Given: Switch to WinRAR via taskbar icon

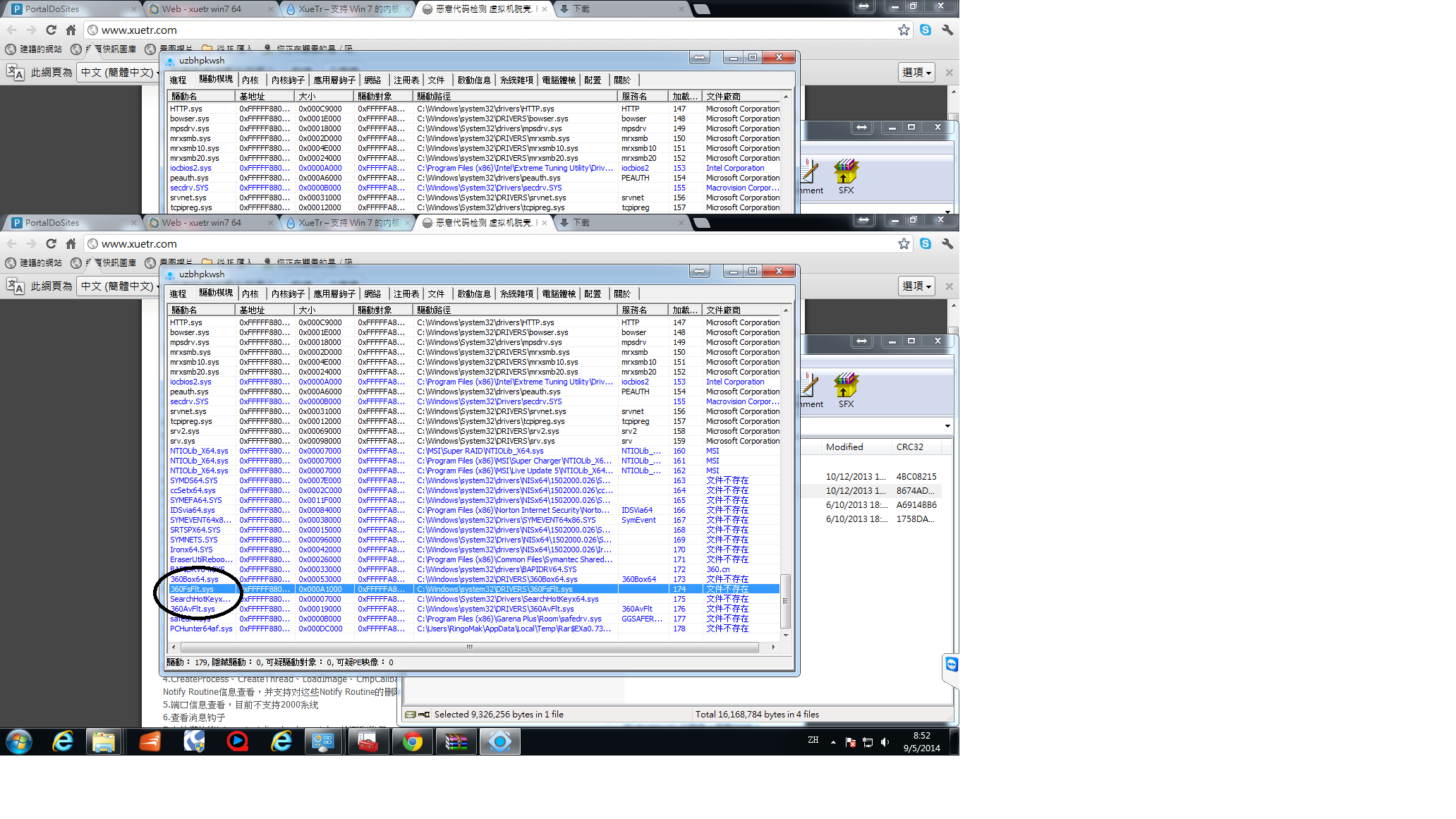Looking at the screenshot, I should tap(456, 741).
